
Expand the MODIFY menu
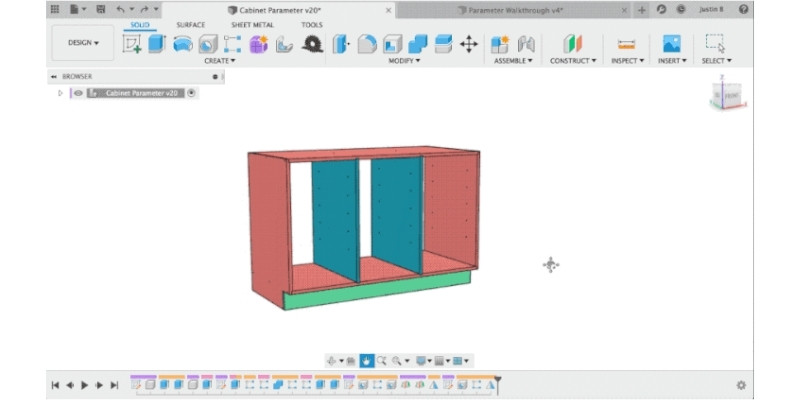point(405,61)
